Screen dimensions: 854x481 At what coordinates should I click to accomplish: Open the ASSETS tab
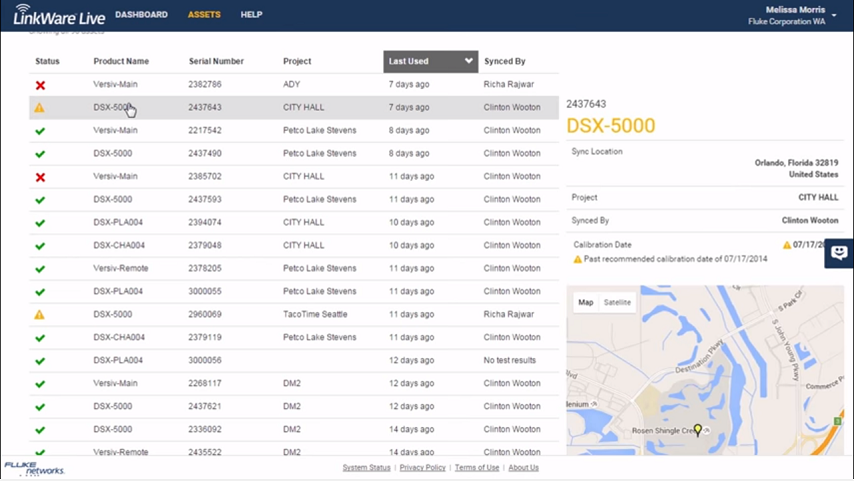pos(204,15)
